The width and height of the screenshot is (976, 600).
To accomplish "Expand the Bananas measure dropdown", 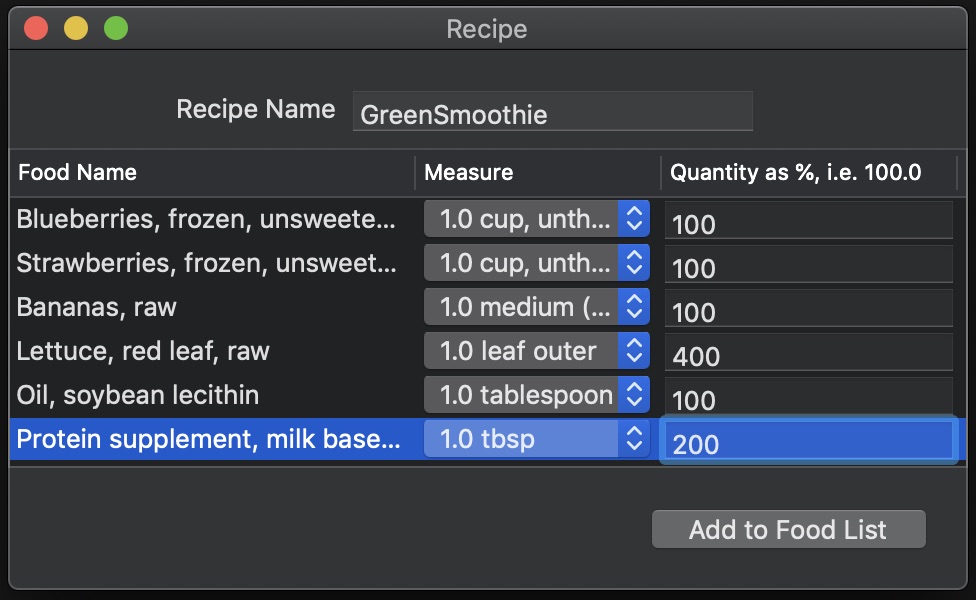I will click(x=537, y=307).
